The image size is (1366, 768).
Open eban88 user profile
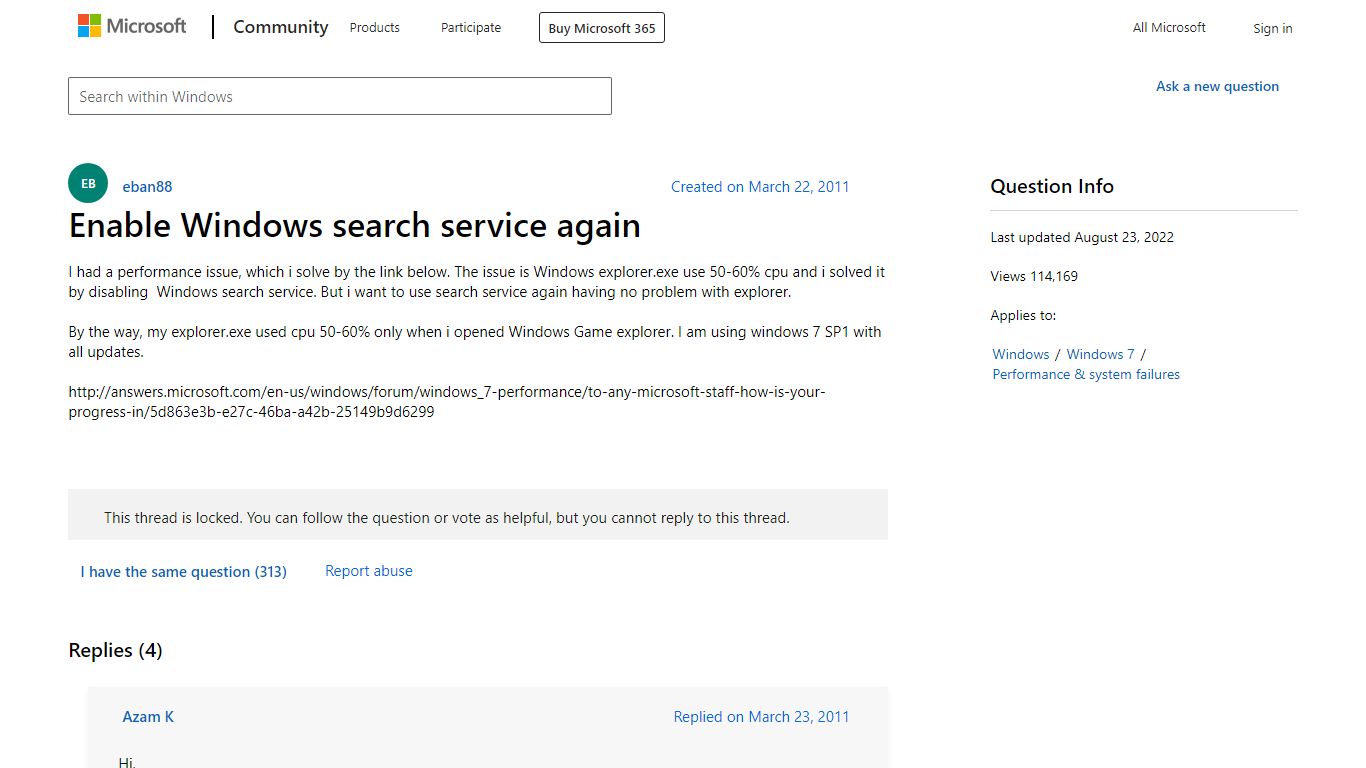(x=147, y=187)
